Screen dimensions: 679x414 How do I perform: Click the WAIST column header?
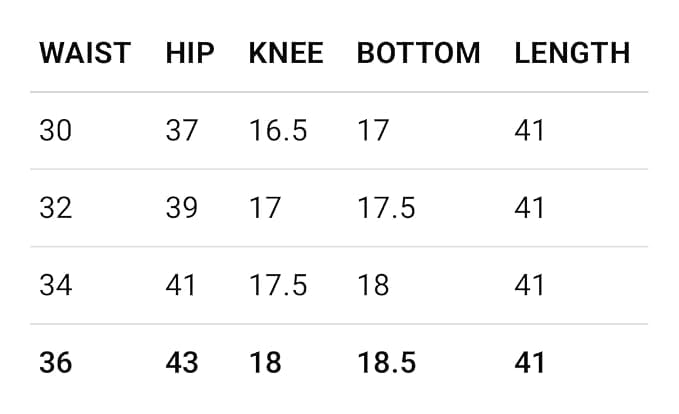[x=85, y=53]
